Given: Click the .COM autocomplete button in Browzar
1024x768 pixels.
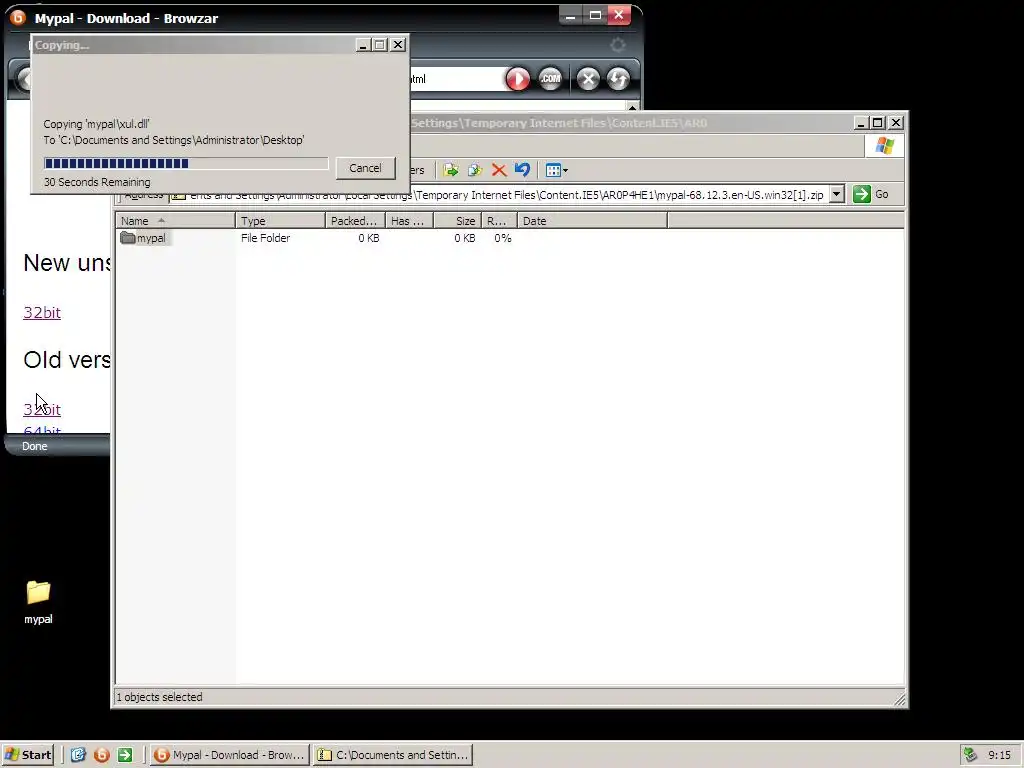Looking at the screenshot, I should pos(550,79).
